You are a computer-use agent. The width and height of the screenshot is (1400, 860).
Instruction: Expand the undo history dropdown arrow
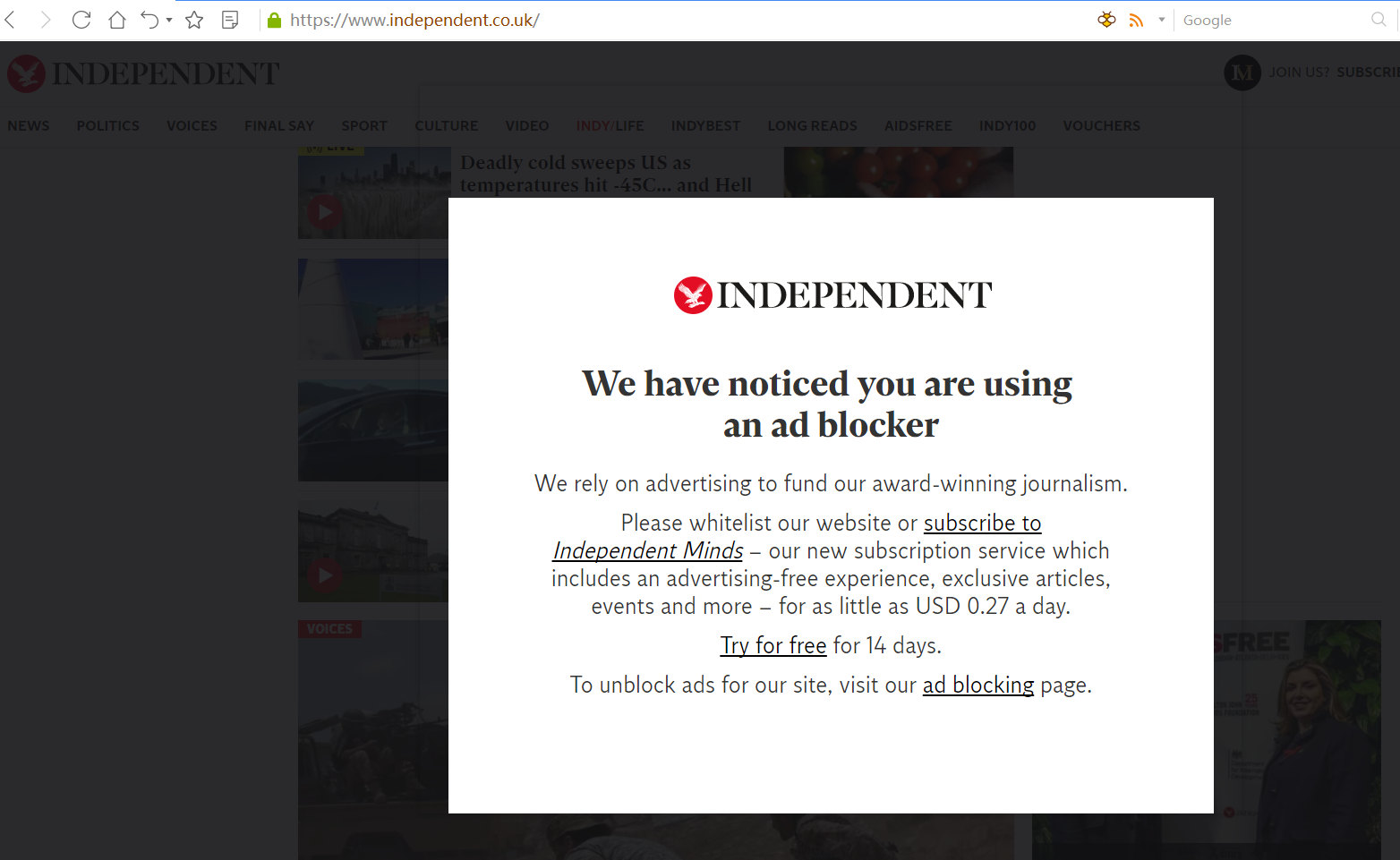pyautogui.click(x=169, y=20)
